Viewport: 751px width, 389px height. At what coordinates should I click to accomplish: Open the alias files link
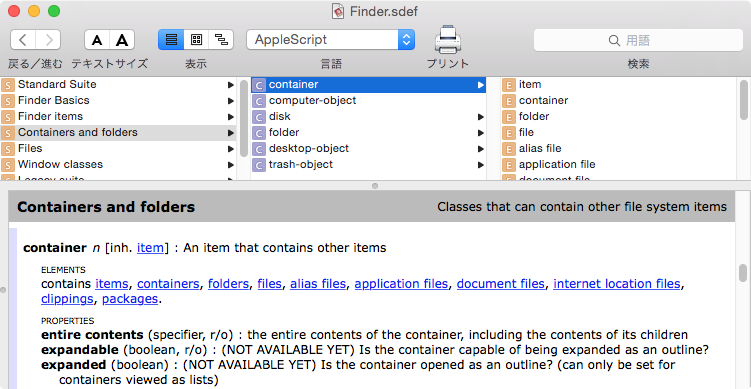(x=318, y=284)
